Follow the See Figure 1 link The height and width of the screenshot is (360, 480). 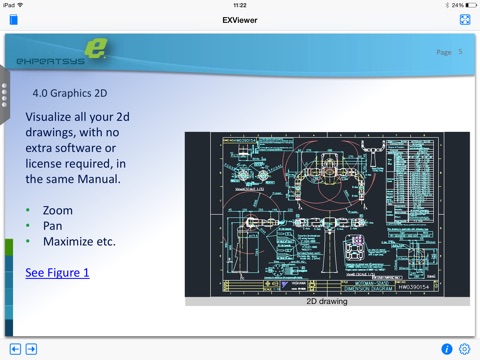[57, 273]
